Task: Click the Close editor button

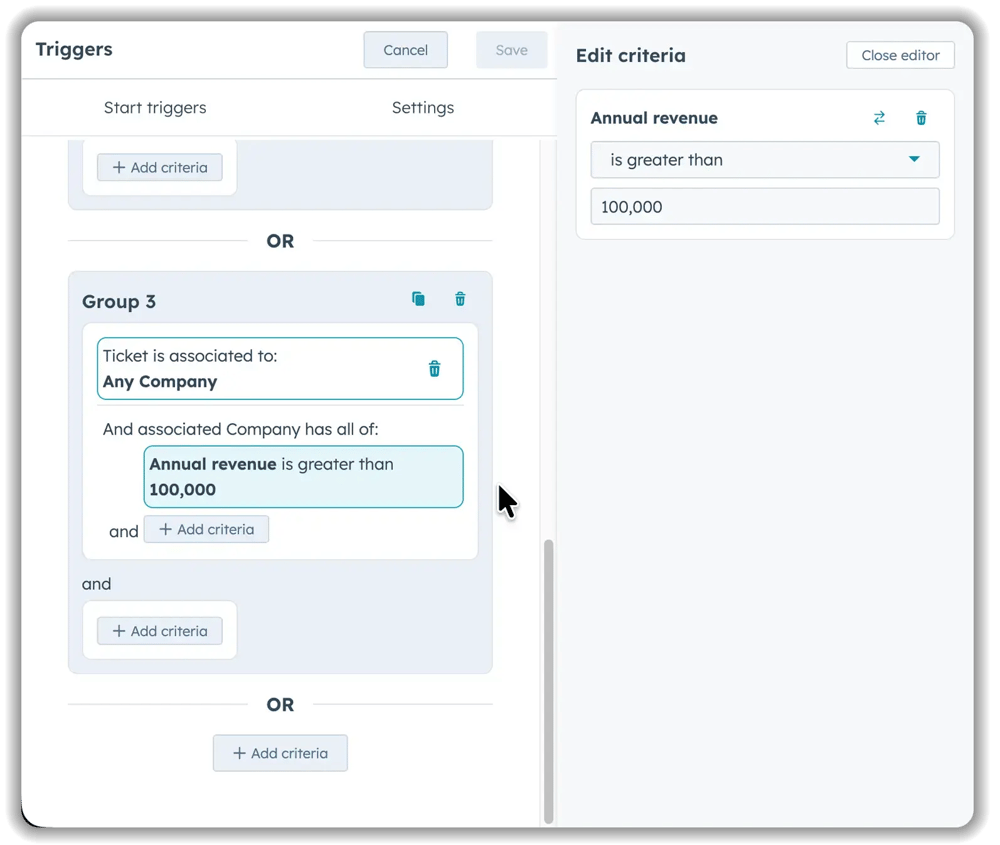Action: pyautogui.click(x=899, y=55)
